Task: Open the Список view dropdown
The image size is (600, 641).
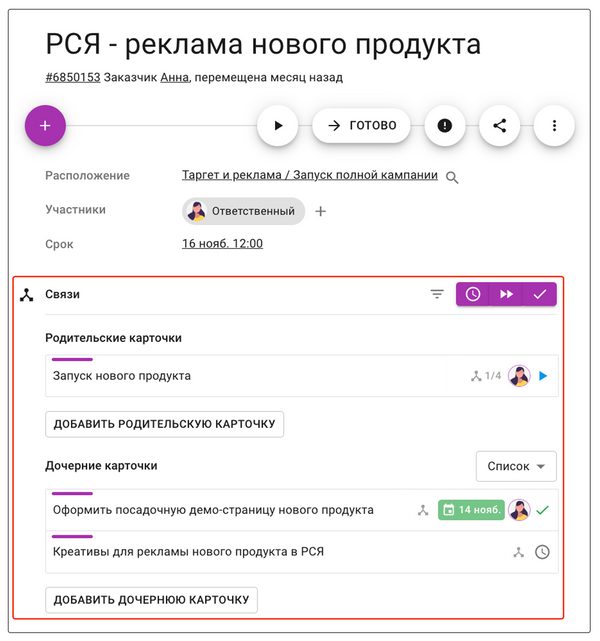Action: [516, 466]
